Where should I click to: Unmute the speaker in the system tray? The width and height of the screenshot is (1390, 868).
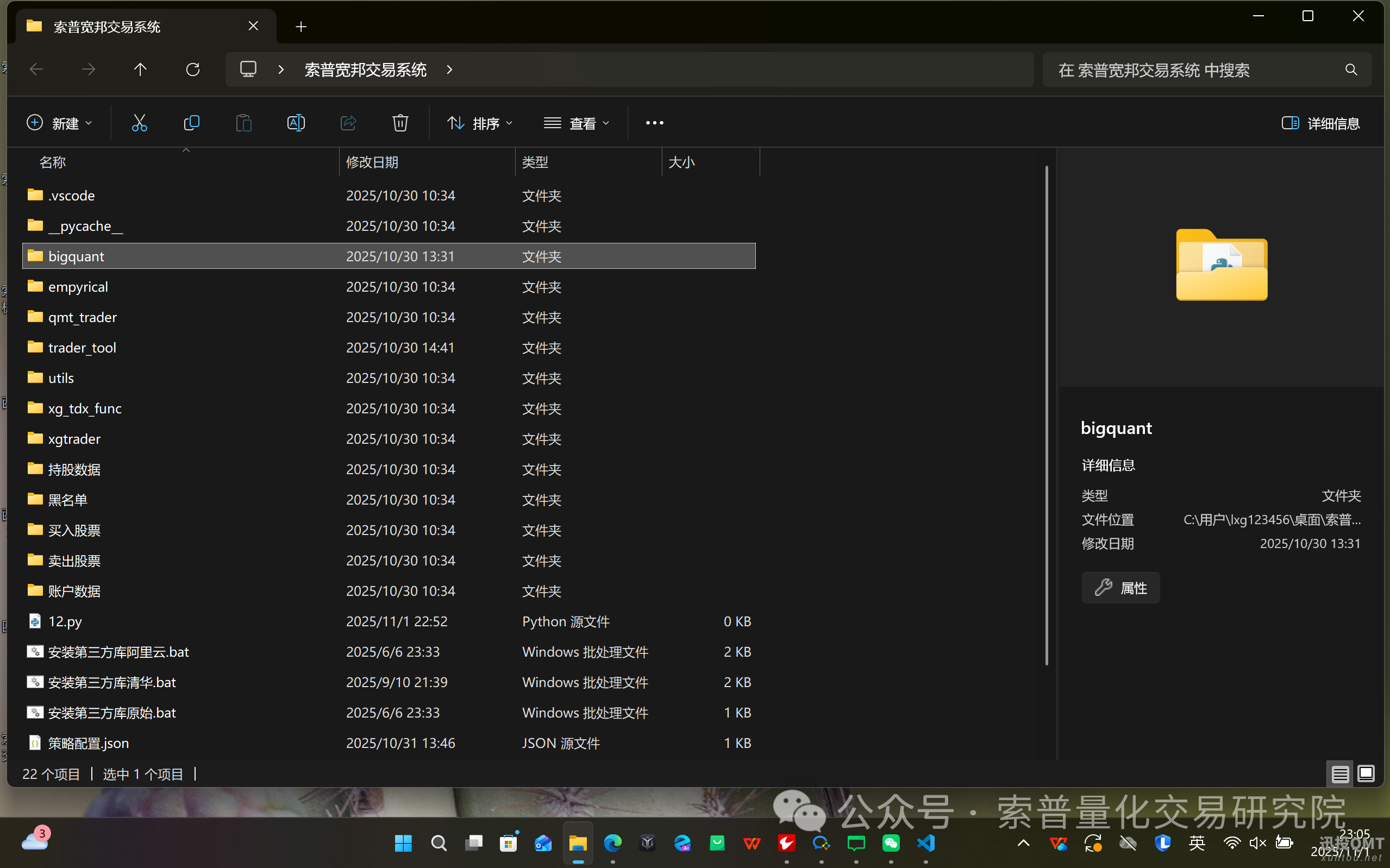pyautogui.click(x=1257, y=842)
